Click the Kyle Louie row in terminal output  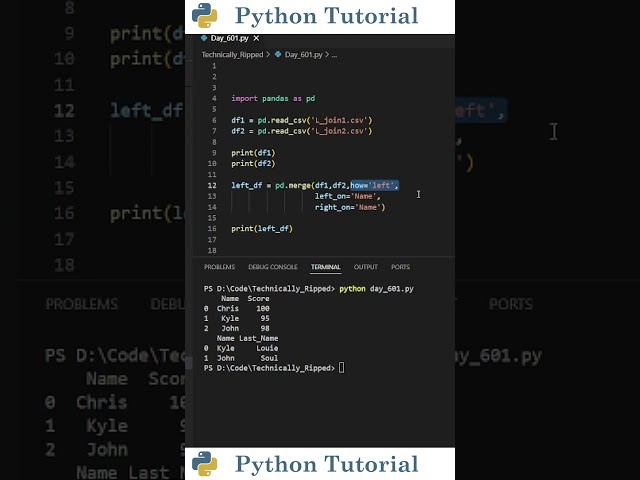point(241,348)
